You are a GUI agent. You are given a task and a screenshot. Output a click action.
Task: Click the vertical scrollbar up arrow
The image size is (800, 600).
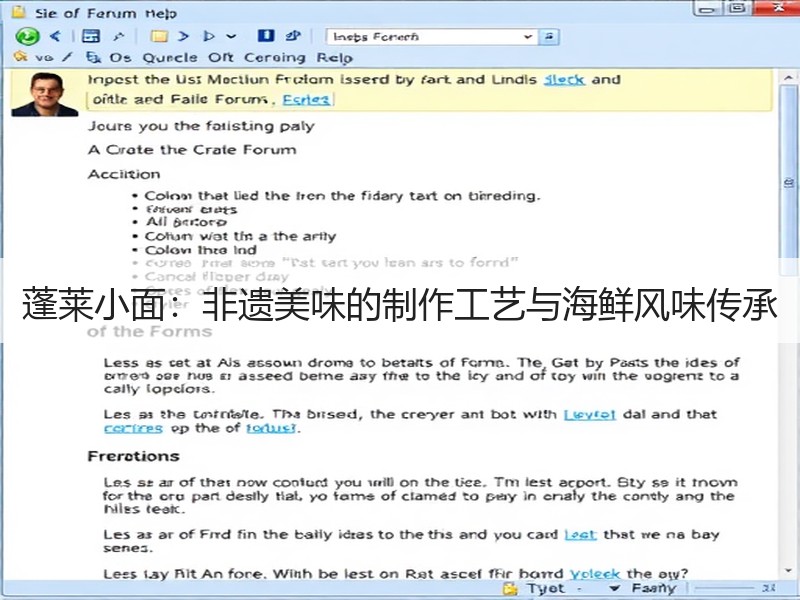[788, 79]
